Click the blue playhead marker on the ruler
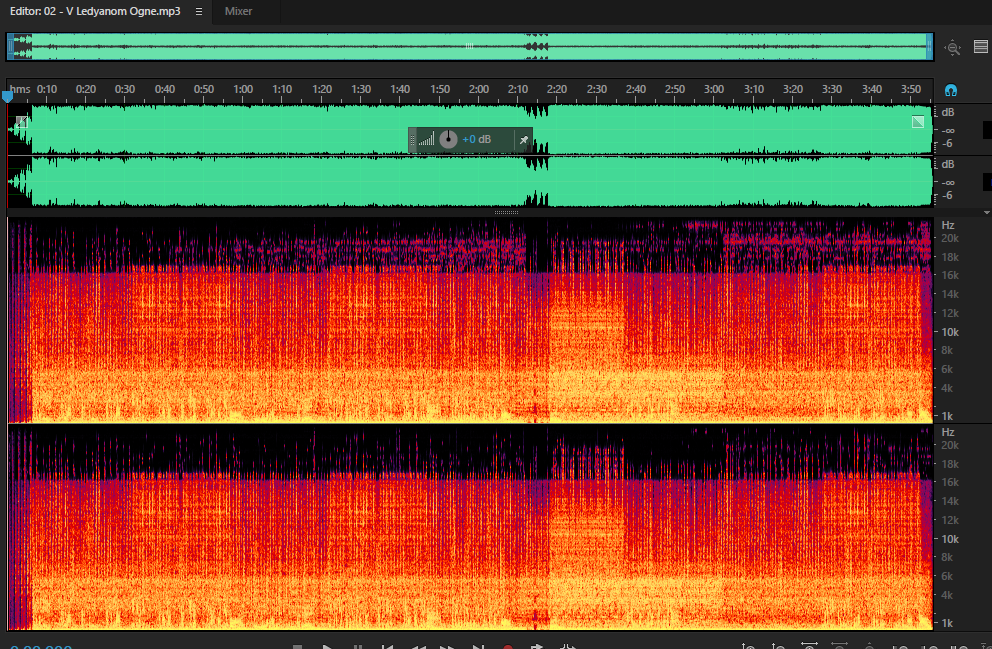The height and width of the screenshot is (649, 992). [x=7, y=96]
